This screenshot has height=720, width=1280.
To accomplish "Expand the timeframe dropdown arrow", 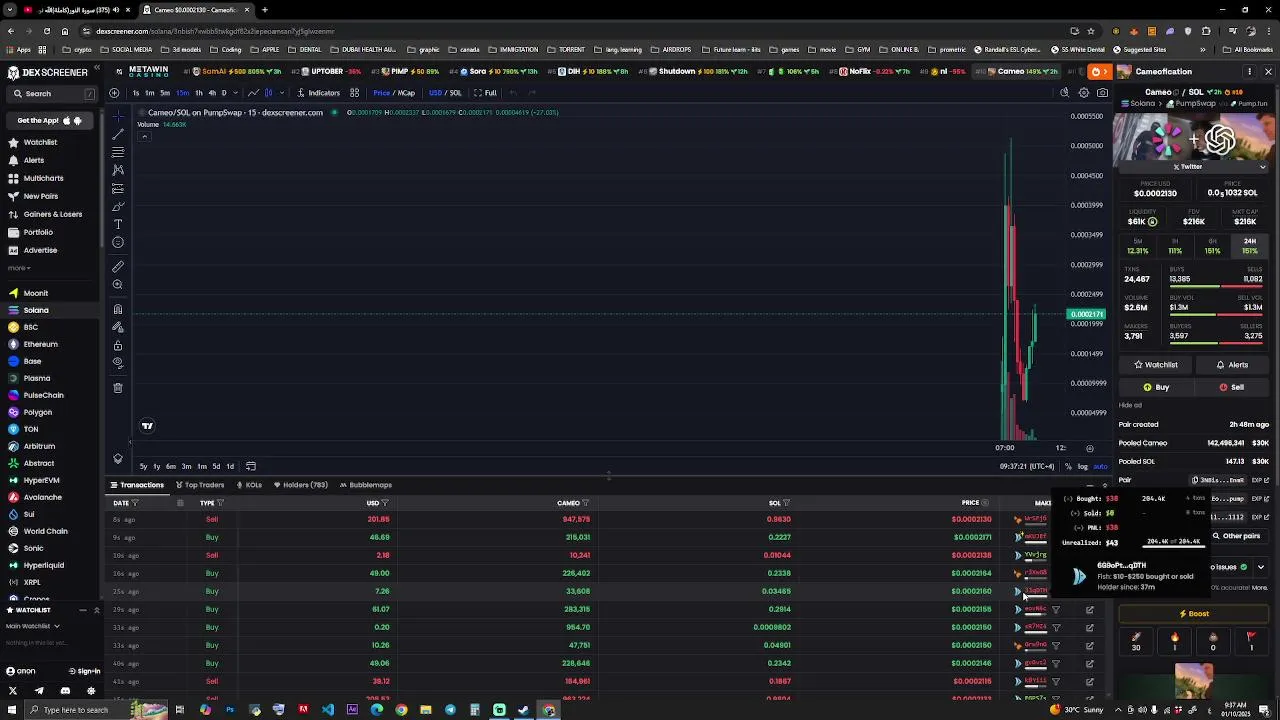I will [237, 93].
